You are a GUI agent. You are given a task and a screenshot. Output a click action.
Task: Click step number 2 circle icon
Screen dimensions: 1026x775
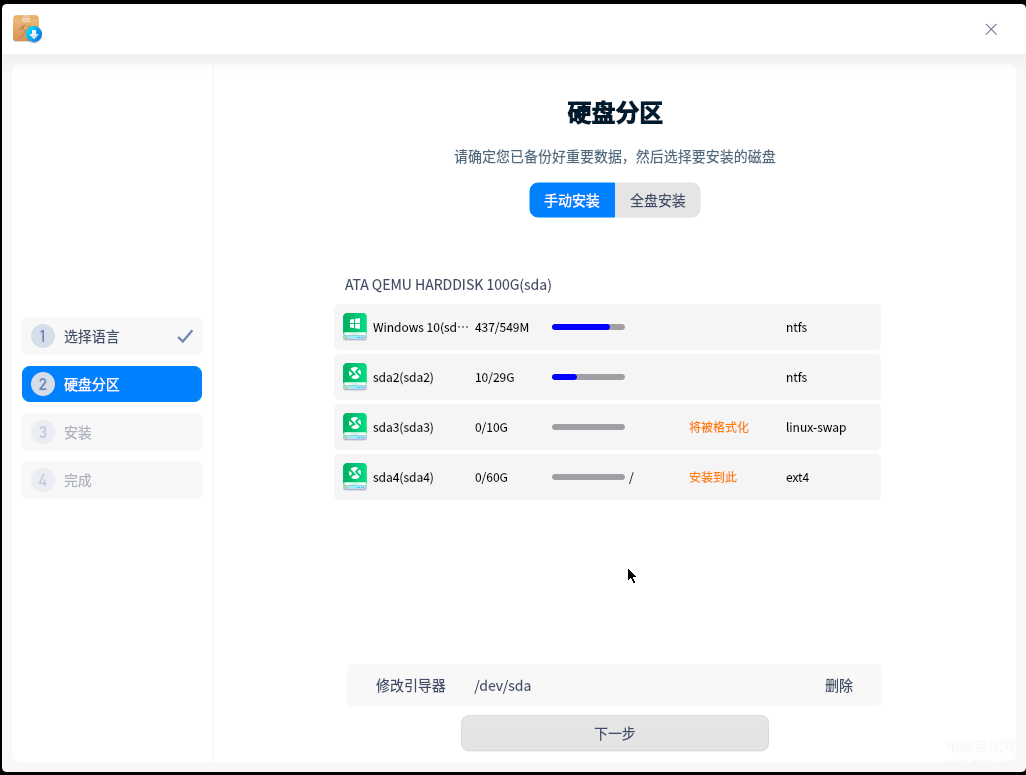tap(42, 384)
